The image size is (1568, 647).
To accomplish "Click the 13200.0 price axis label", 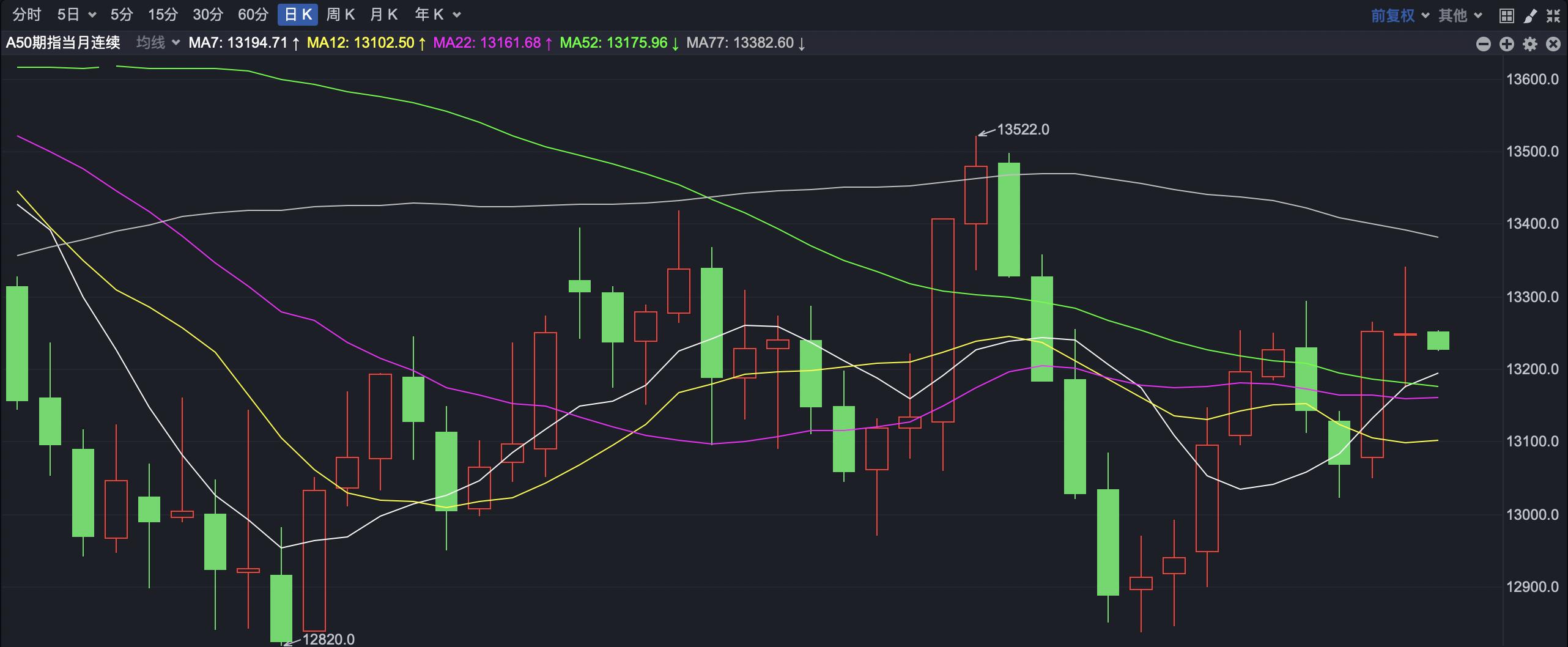I will pos(1533,369).
